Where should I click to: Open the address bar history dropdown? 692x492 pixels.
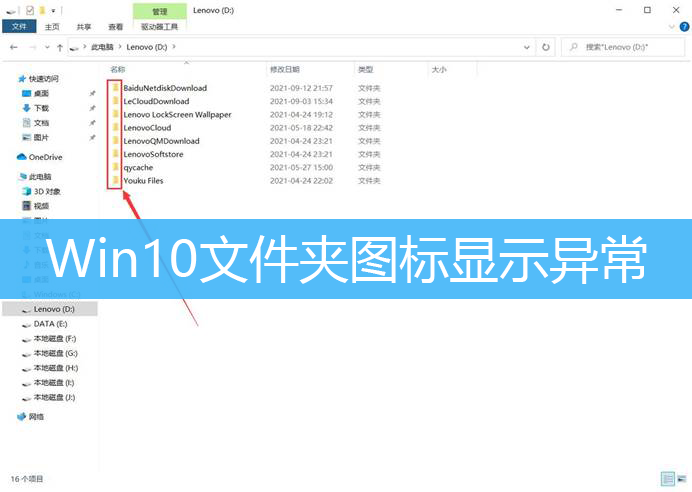coord(527,46)
